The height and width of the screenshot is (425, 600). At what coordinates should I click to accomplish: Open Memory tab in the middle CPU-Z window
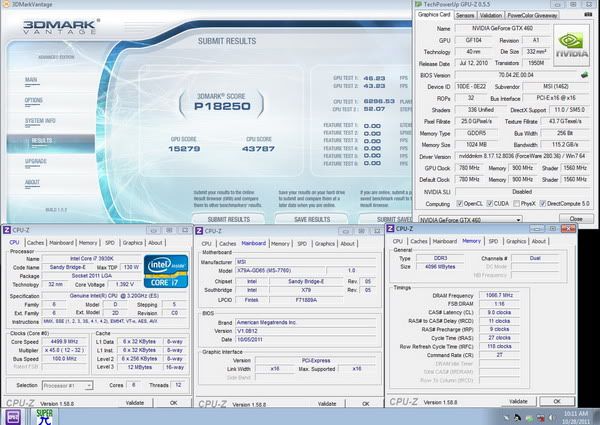click(280, 244)
